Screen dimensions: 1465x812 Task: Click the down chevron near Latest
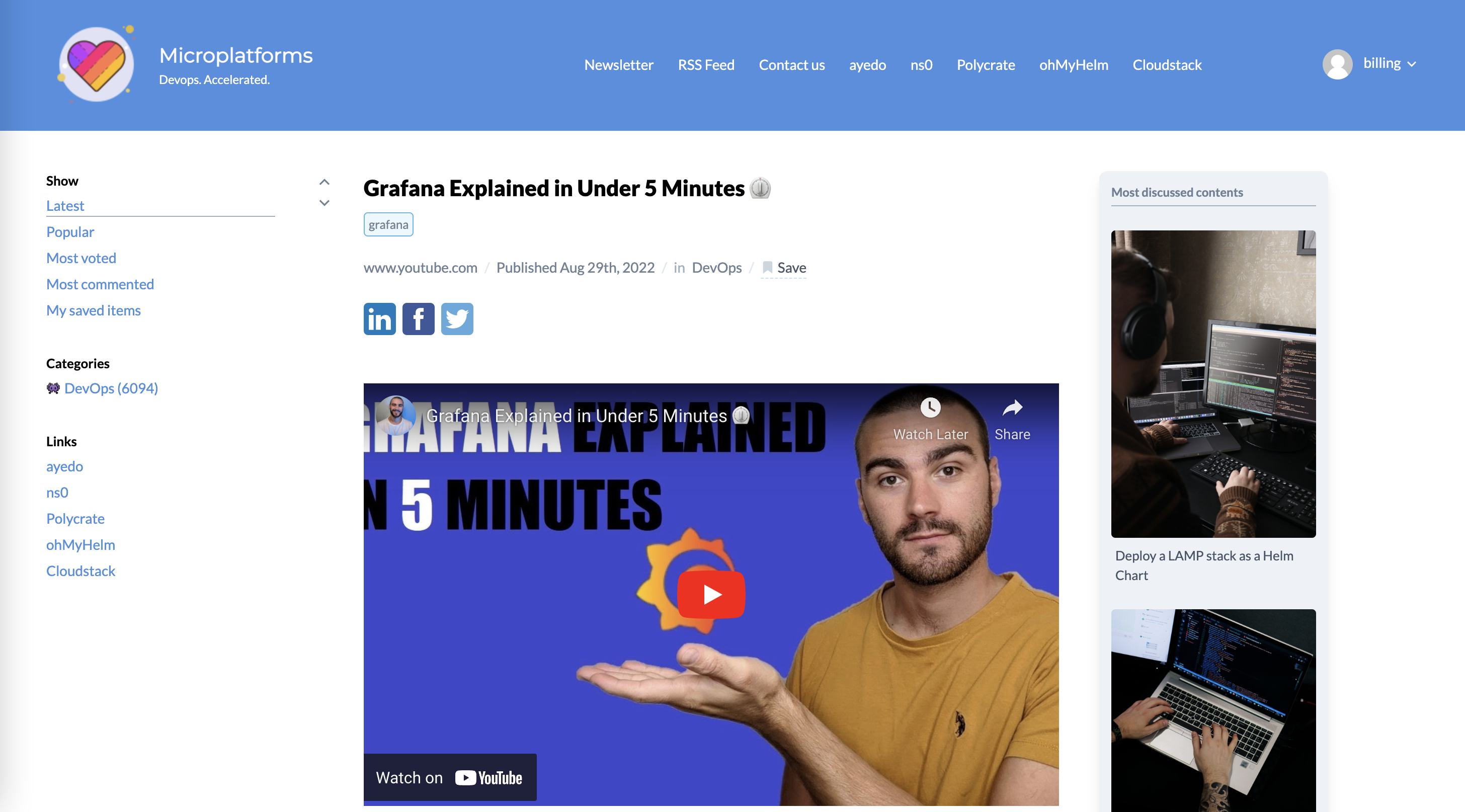click(324, 202)
